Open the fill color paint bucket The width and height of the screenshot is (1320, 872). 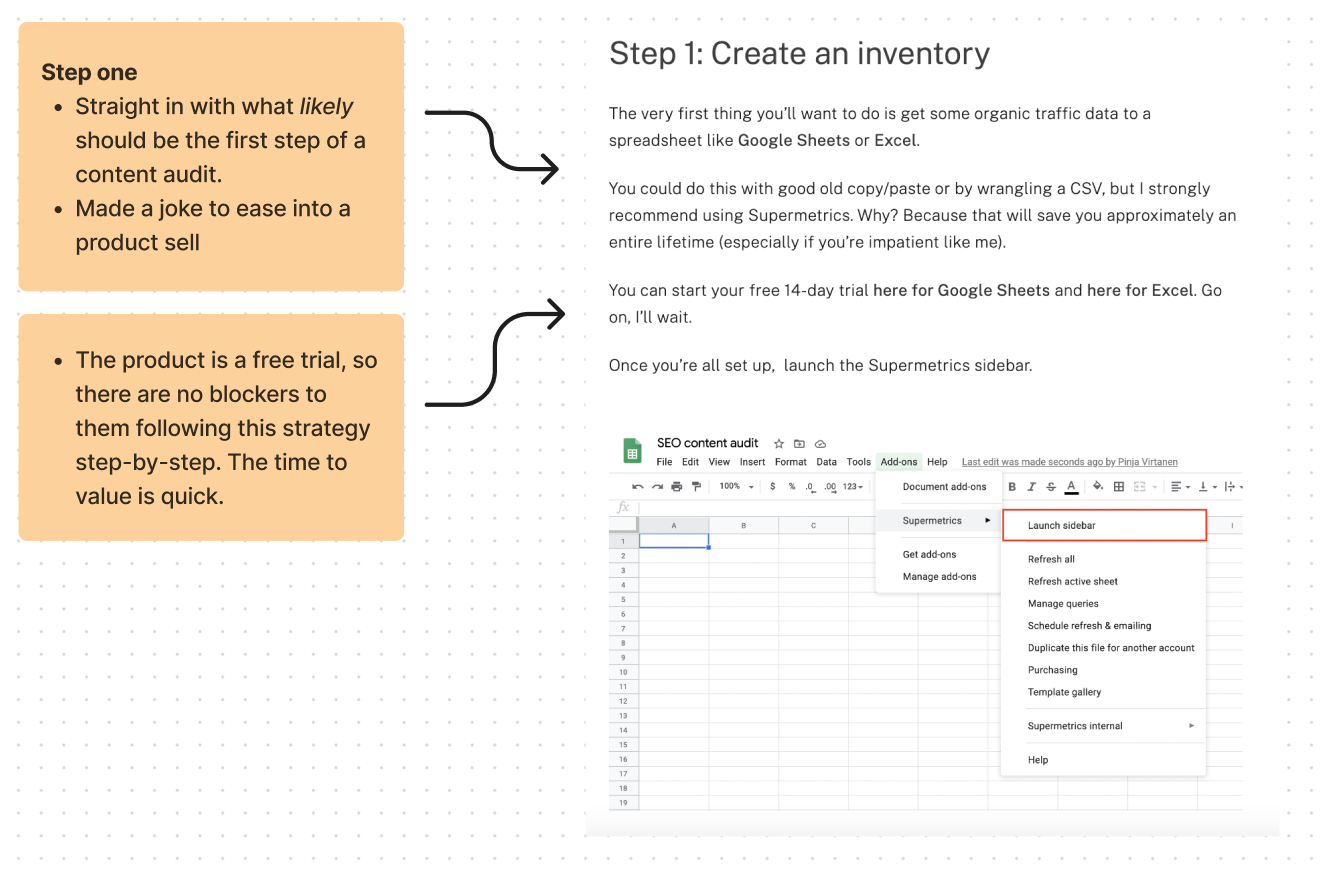1097,487
